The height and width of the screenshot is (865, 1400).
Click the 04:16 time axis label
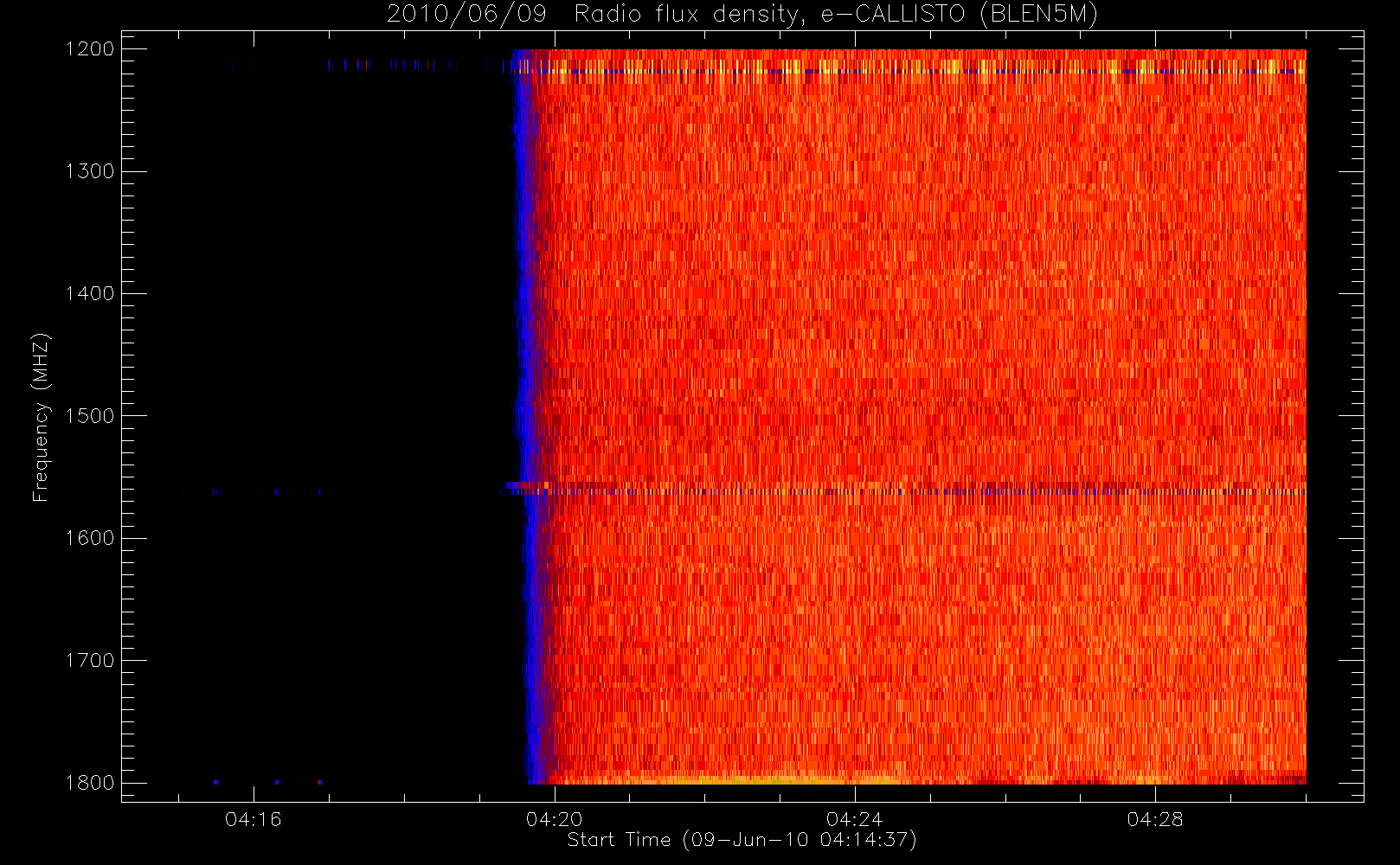254,819
